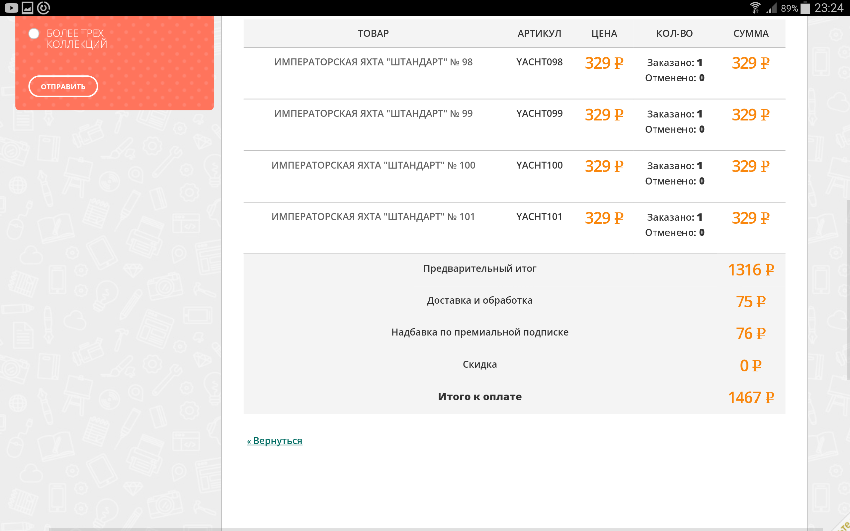Select product Императорская яхта Штандарт № 98
Viewport: 850px width, 531px height.
pyautogui.click(x=373, y=62)
